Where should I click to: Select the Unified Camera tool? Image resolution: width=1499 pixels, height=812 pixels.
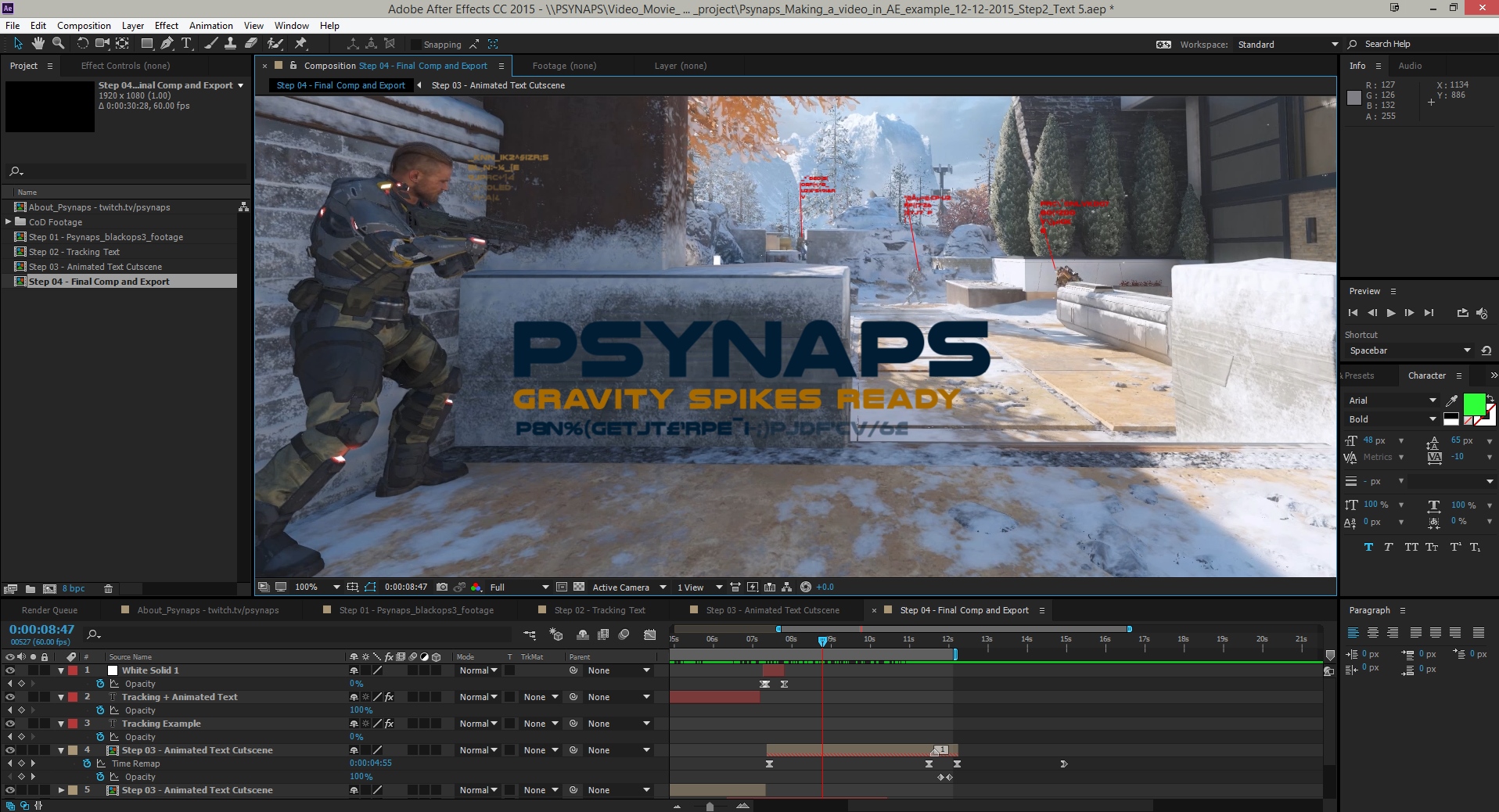coord(102,44)
